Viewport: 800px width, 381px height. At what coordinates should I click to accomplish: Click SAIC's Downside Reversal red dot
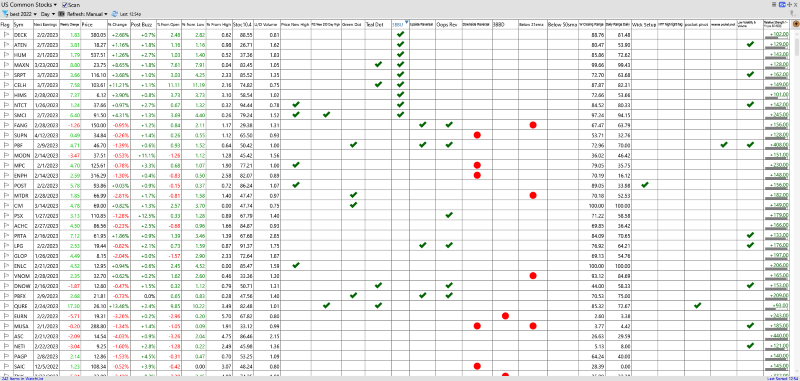tap(477, 365)
